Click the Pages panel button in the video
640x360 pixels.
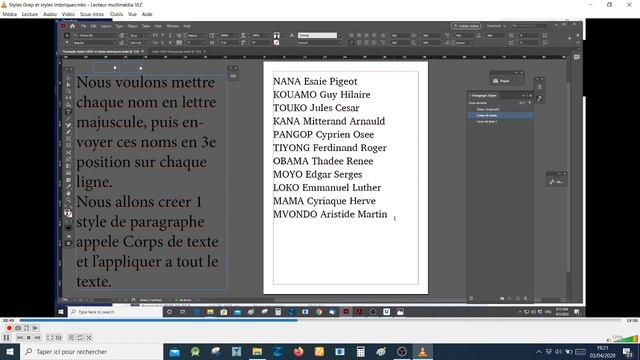click(504, 81)
